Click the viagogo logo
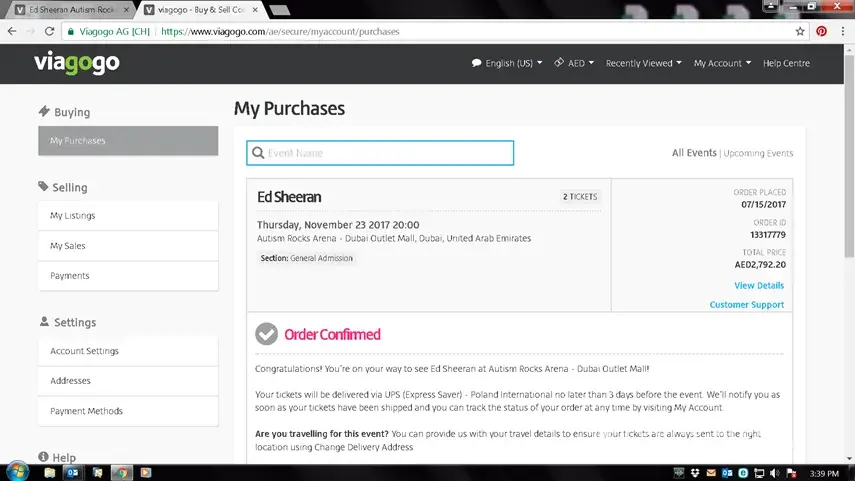855x481 pixels. (76, 63)
